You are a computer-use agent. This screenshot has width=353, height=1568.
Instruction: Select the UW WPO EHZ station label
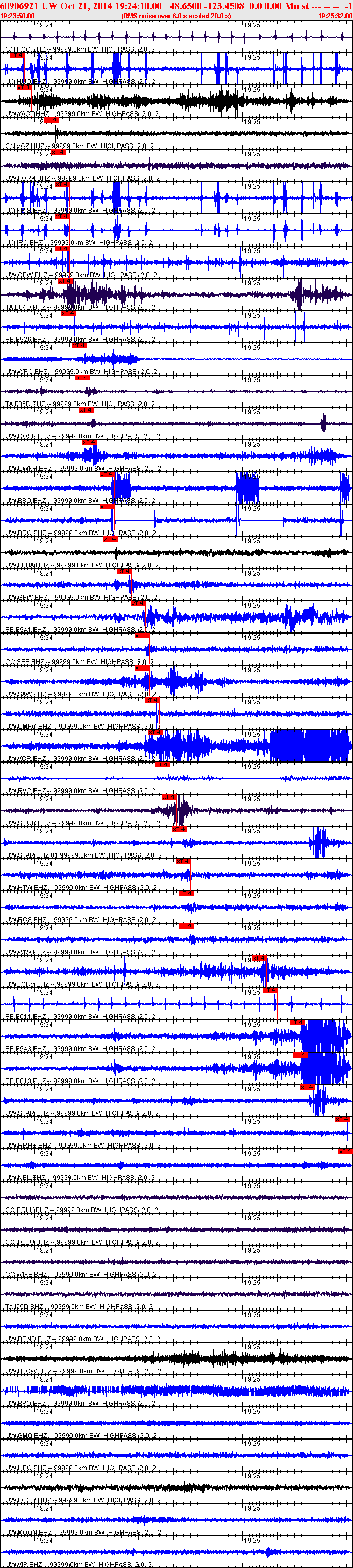click(81, 372)
